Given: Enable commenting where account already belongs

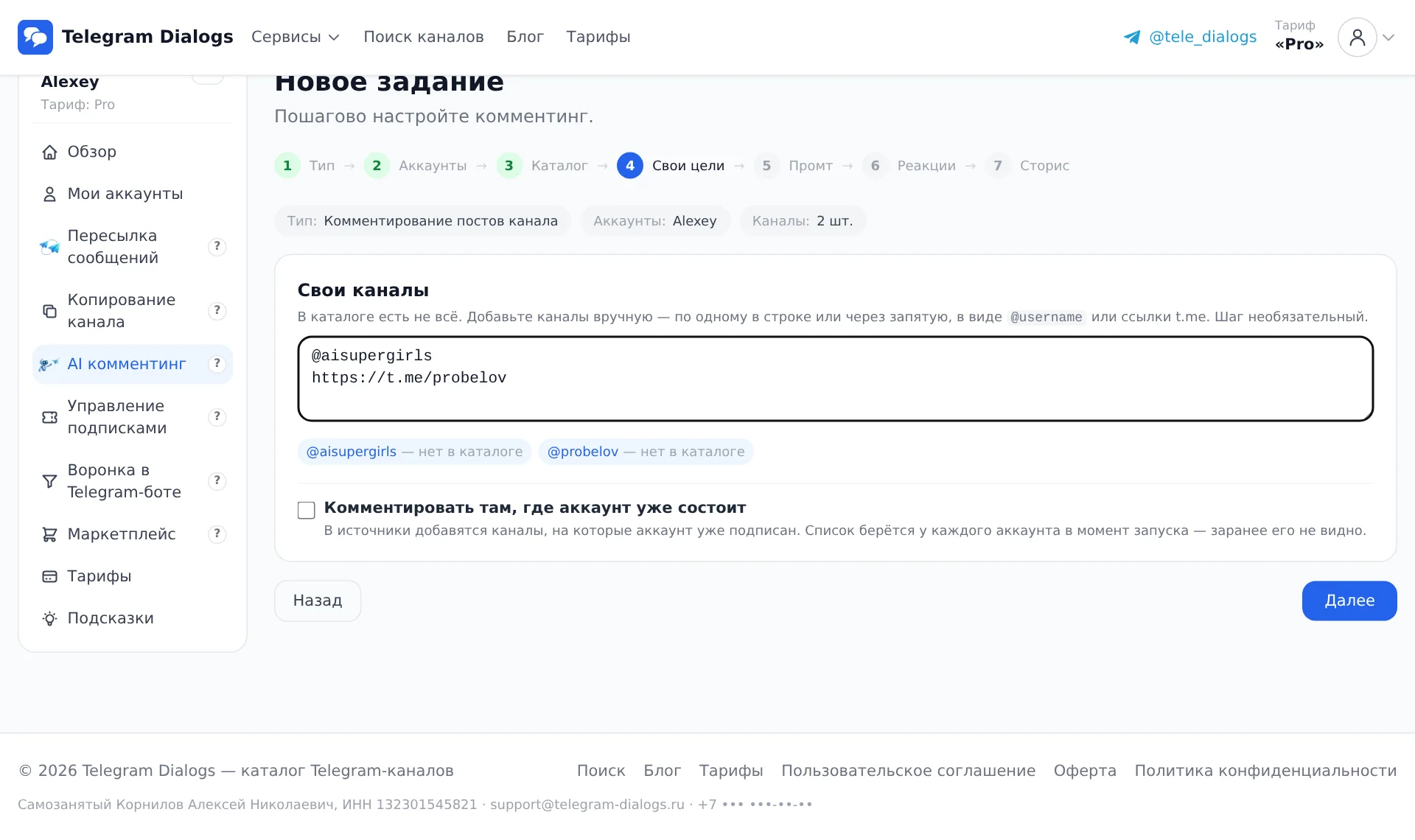Looking at the screenshot, I should coord(307,510).
